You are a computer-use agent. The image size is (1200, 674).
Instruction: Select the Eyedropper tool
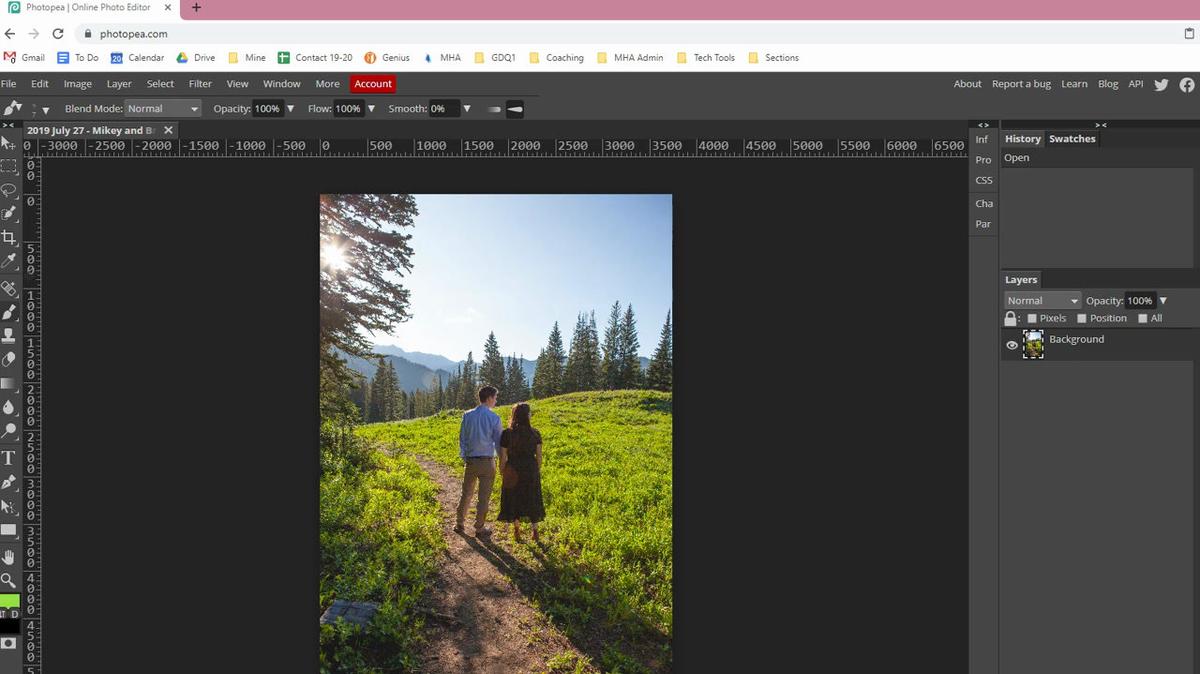[x=9, y=262]
